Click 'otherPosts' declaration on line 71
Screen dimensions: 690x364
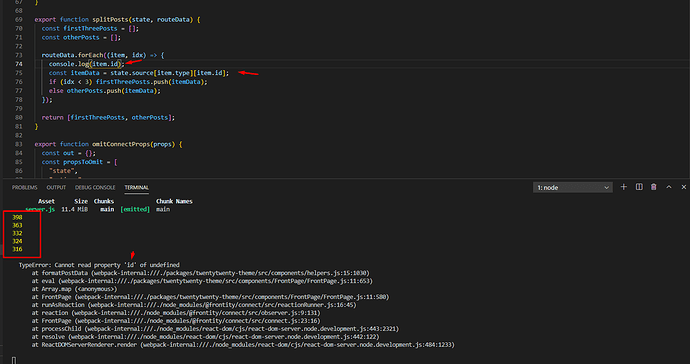point(81,37)
